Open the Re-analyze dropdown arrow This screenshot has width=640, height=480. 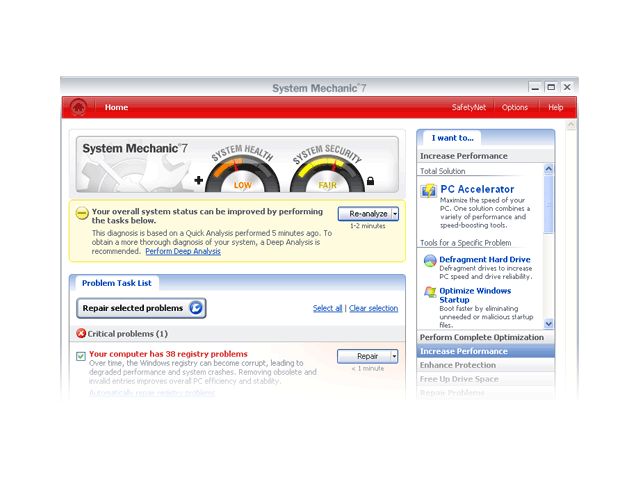pyautogui.click(x=395, y=214)
